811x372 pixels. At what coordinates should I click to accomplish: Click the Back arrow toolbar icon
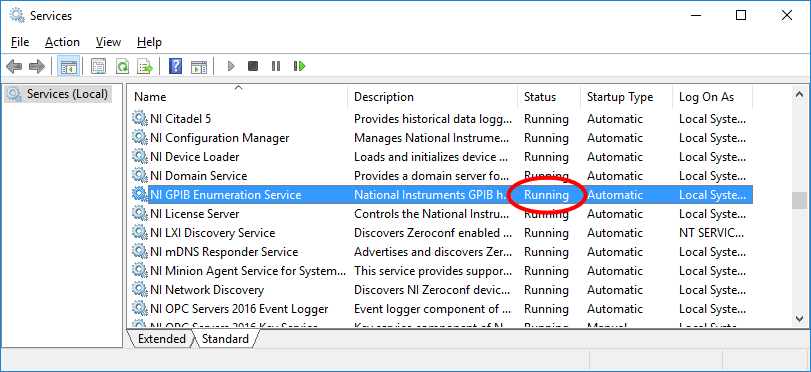pos(14,66)
